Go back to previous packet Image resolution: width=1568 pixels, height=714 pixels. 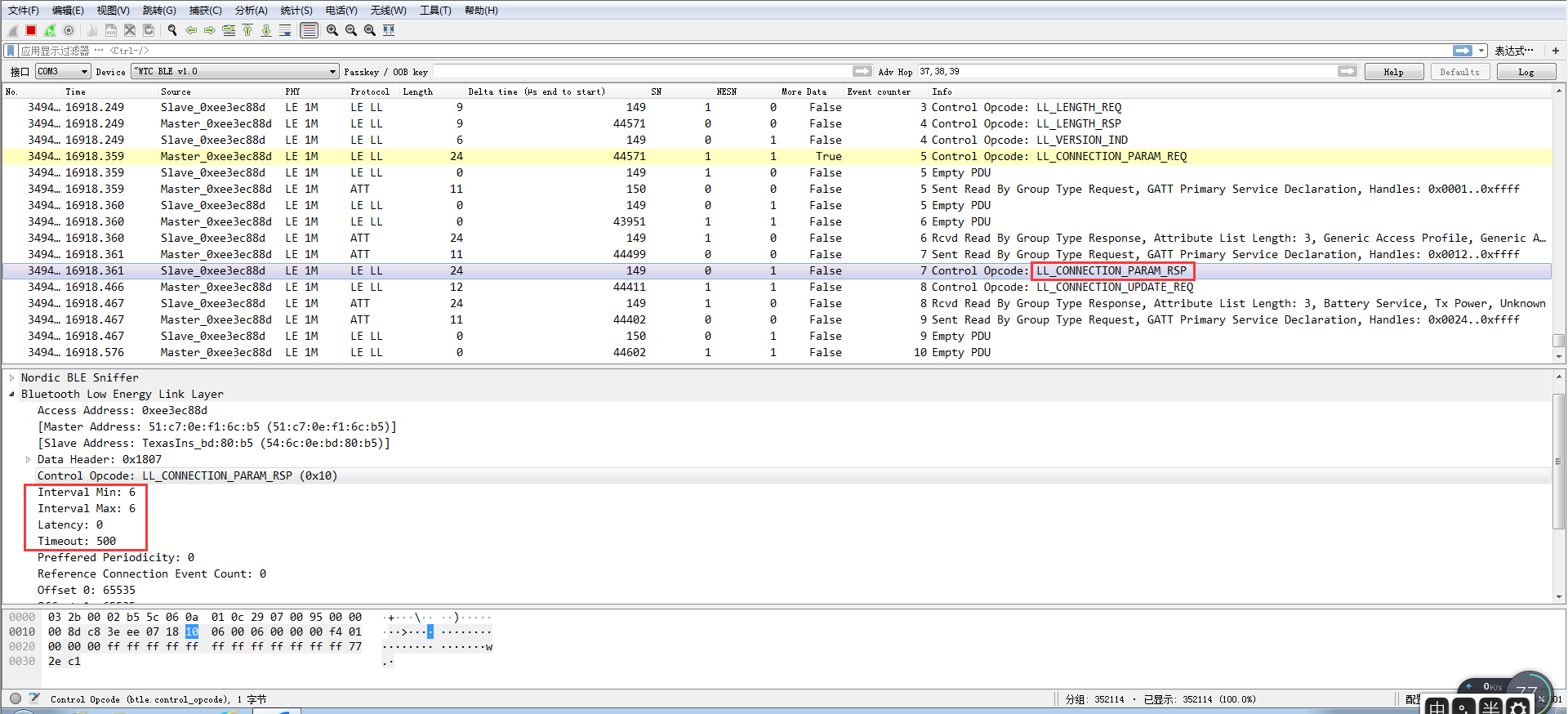tap(191, 30)
